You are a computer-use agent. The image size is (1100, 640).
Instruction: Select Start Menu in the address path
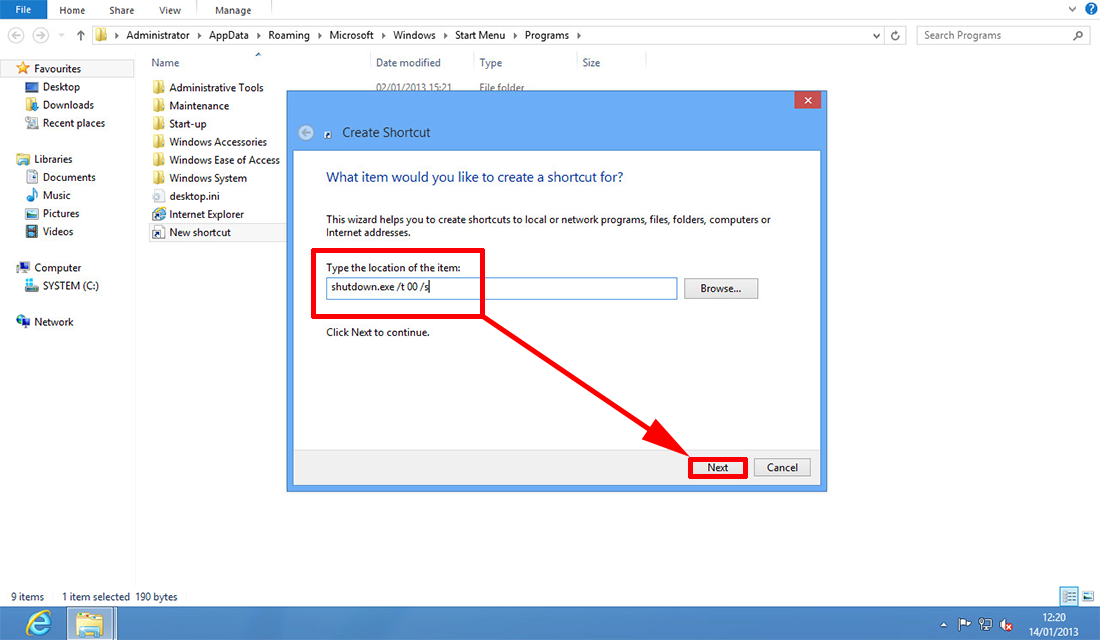[480, 35]
